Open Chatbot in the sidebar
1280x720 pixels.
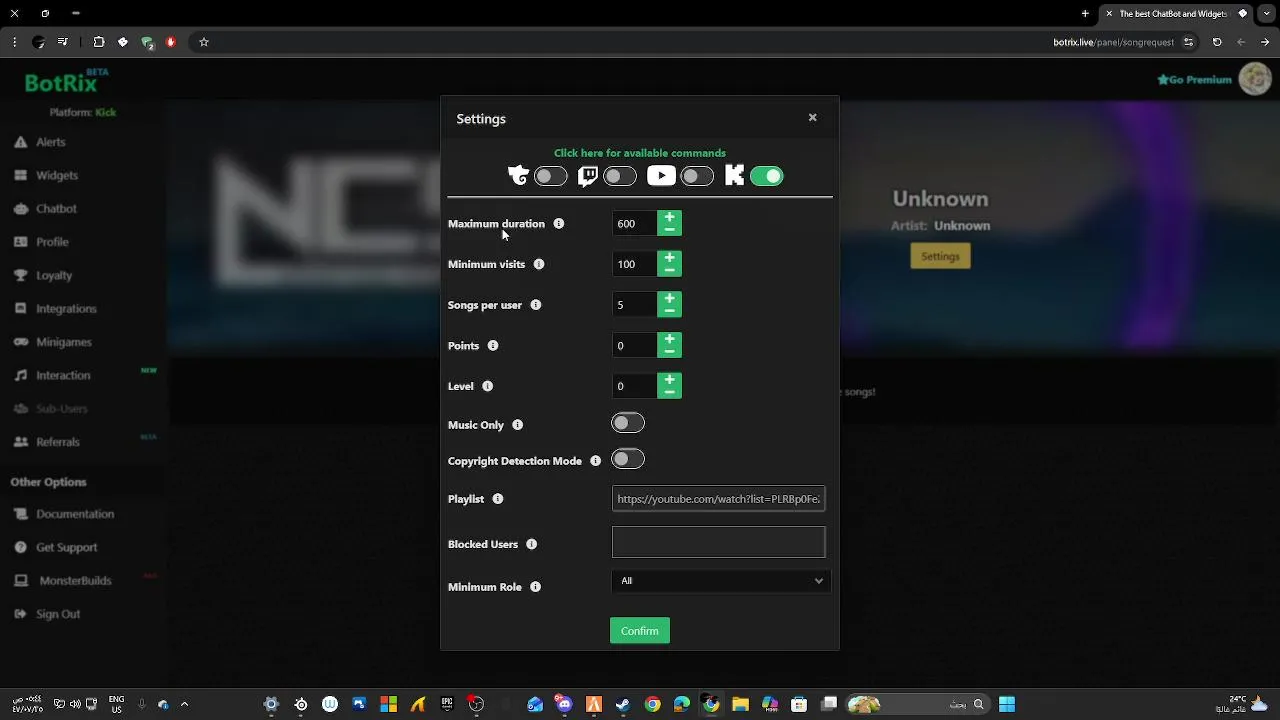[x=45, y=208]
